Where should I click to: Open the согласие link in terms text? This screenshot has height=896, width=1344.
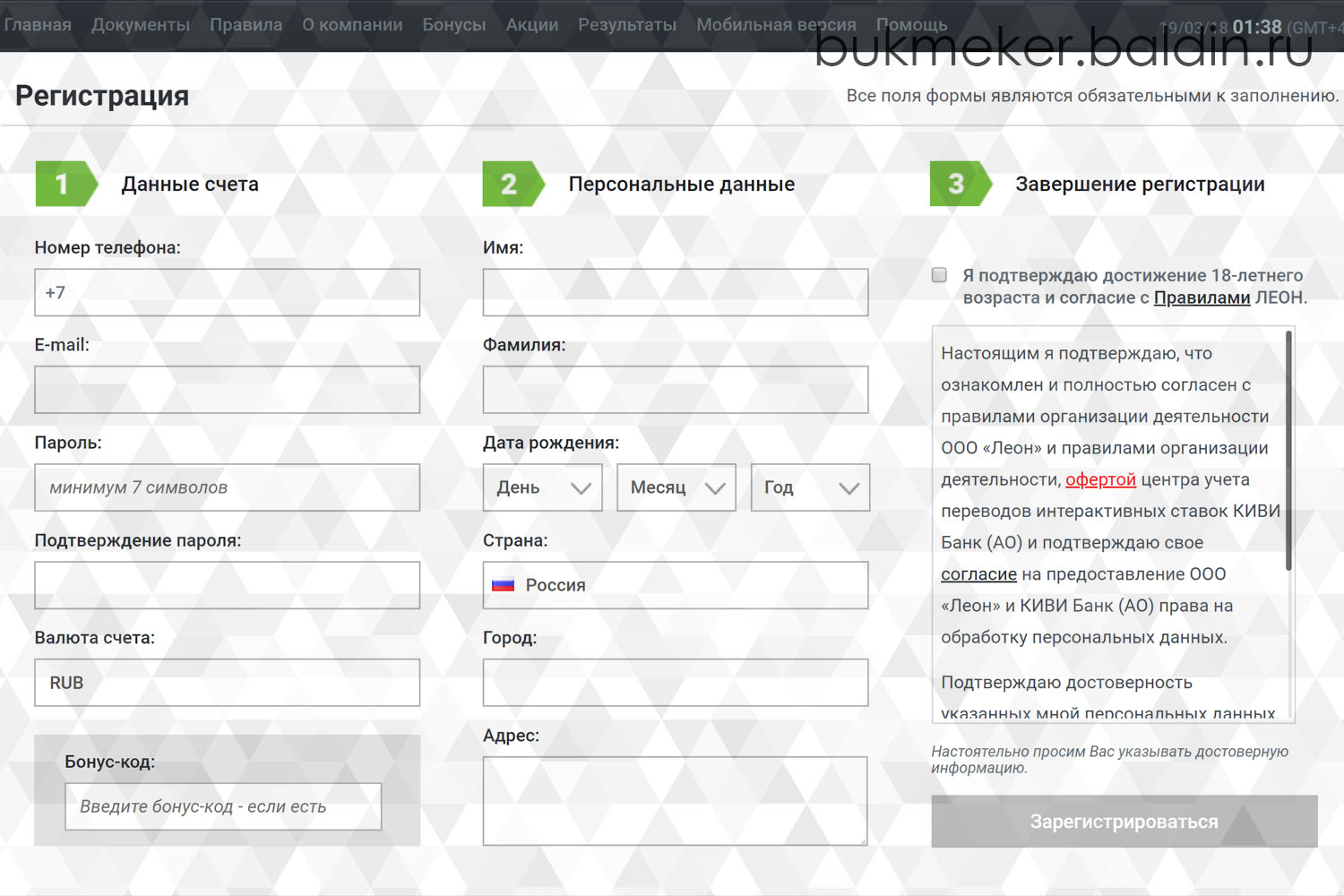[978, 574]
